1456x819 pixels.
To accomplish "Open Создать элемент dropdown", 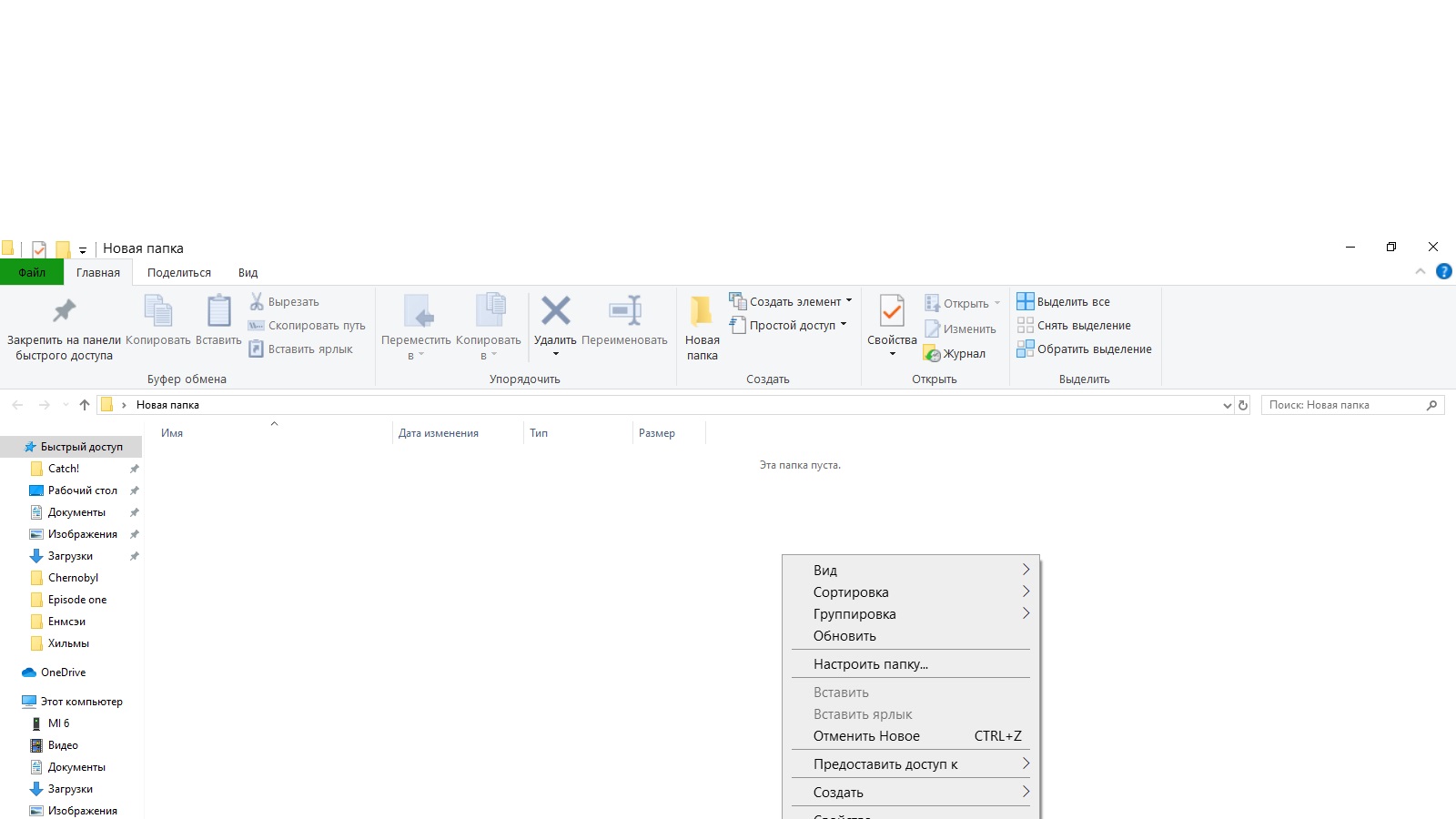I will coord(791,302).
